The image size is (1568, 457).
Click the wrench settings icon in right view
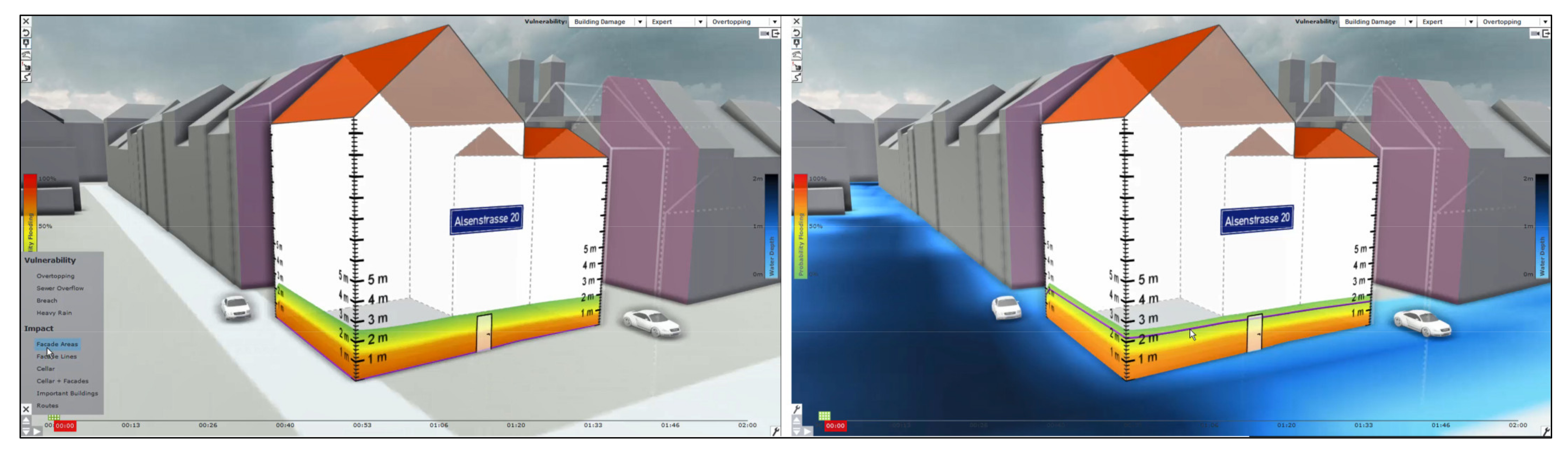pos(797,409)
